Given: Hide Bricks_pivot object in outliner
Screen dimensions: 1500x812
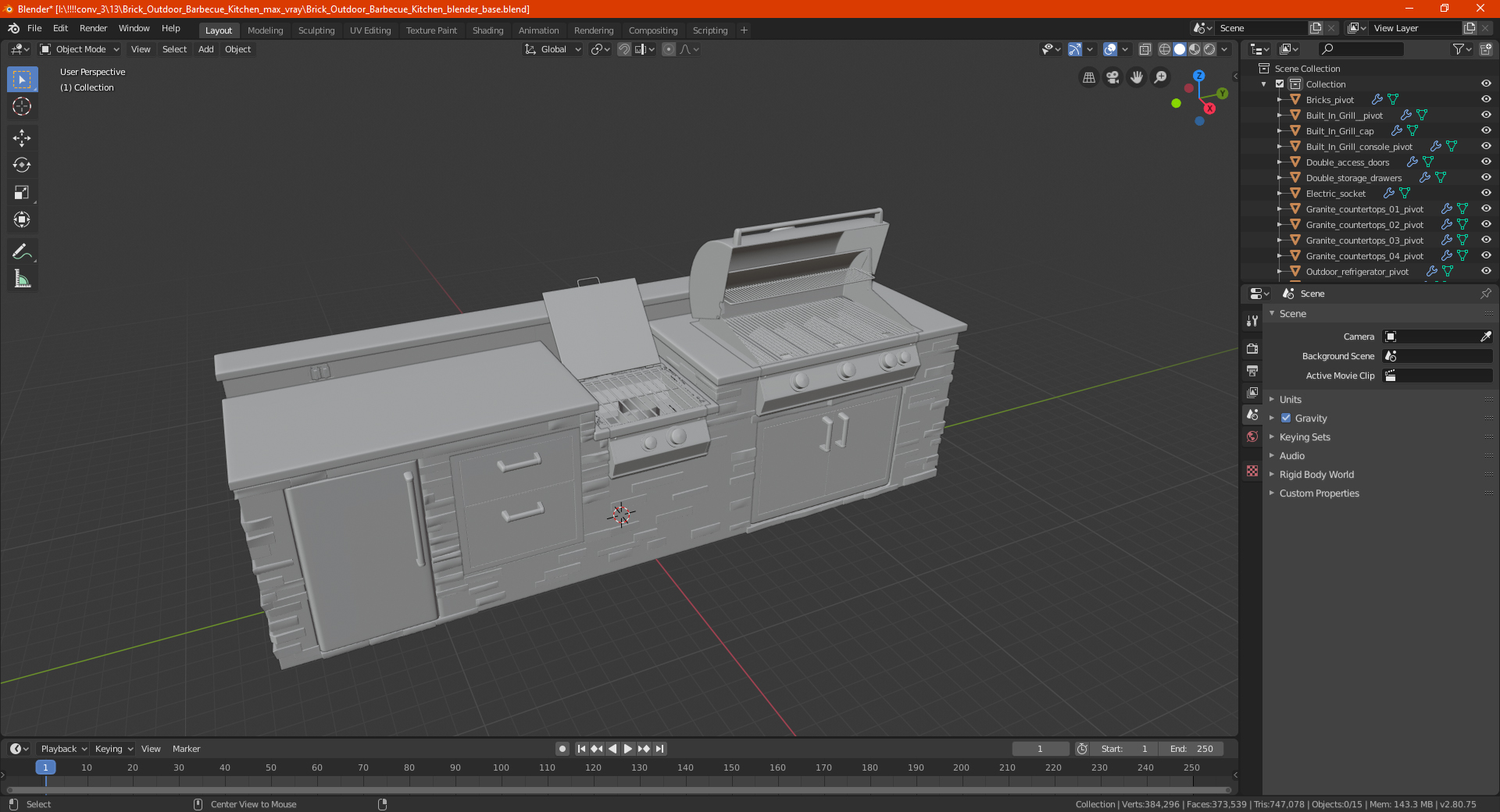Looking at the screenshot, I should point(1486,100).
